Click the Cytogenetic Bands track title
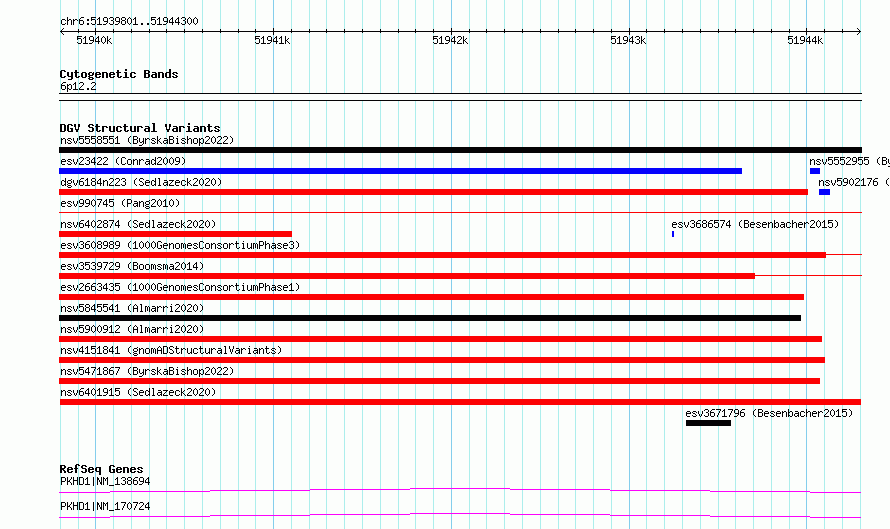 tap(119, 74)
